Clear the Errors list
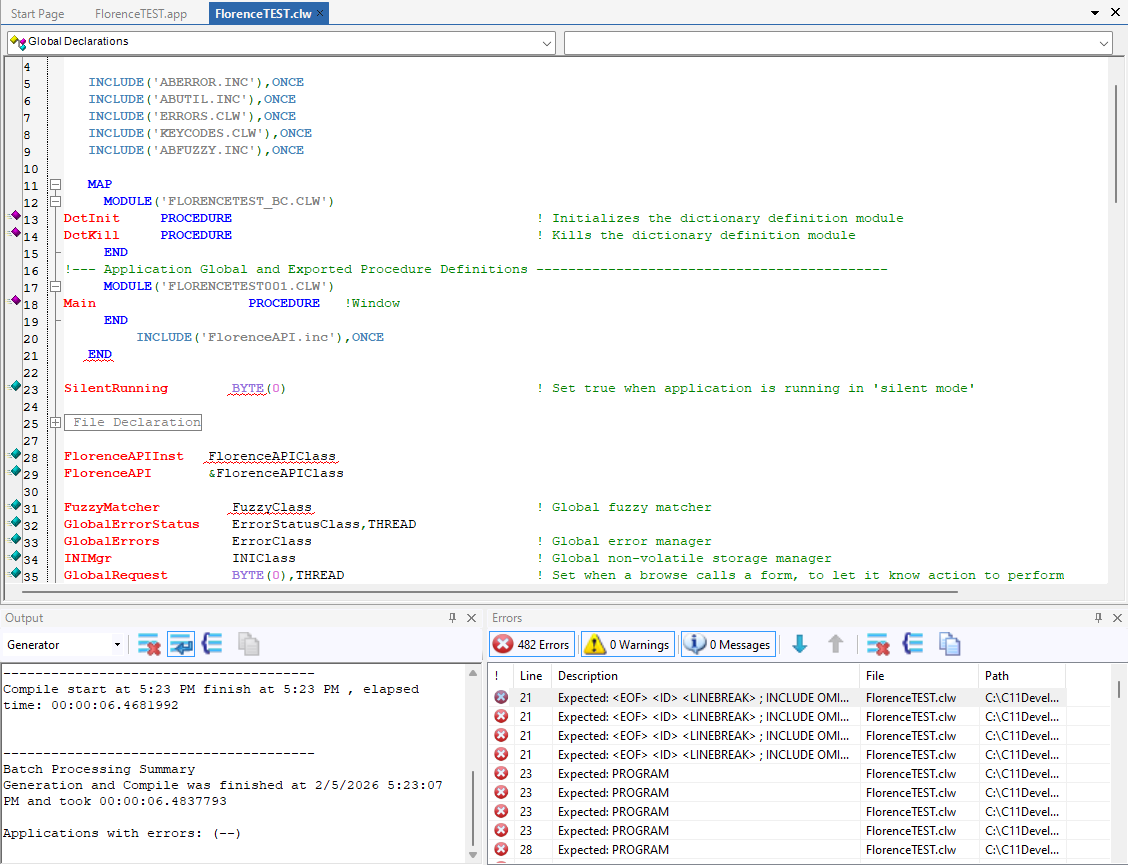Screen dimensions: 1128x865 [878, 645]
